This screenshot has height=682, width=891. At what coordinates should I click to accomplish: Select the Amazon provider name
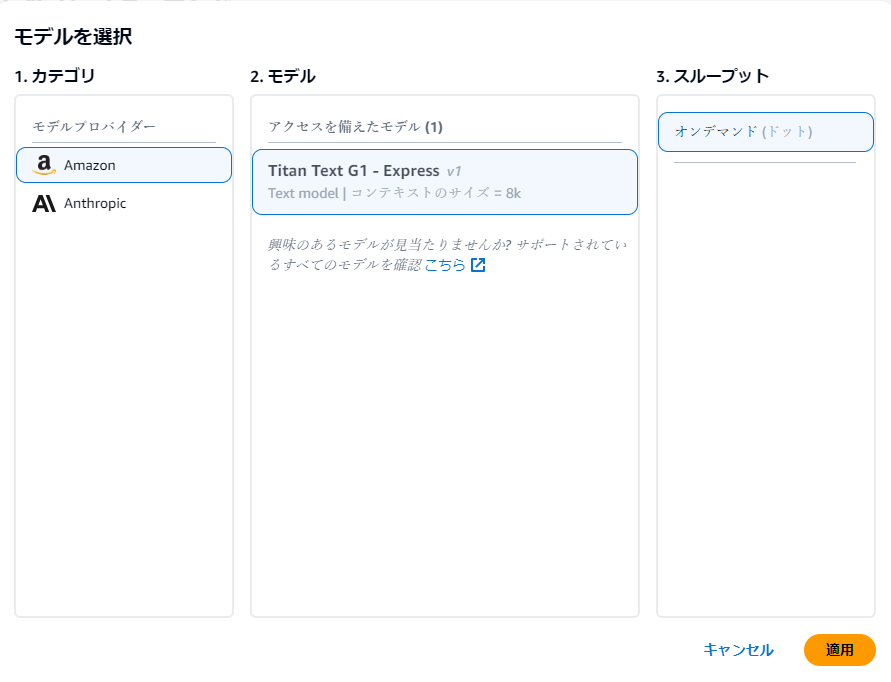pyautogui.click(x=90, y=165)
